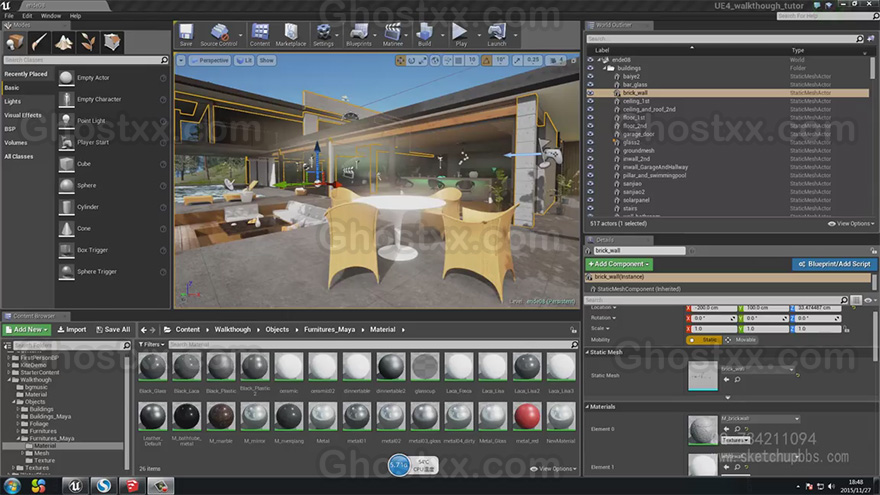Toggle visibility eye for brick_wall

click(590, 93)
